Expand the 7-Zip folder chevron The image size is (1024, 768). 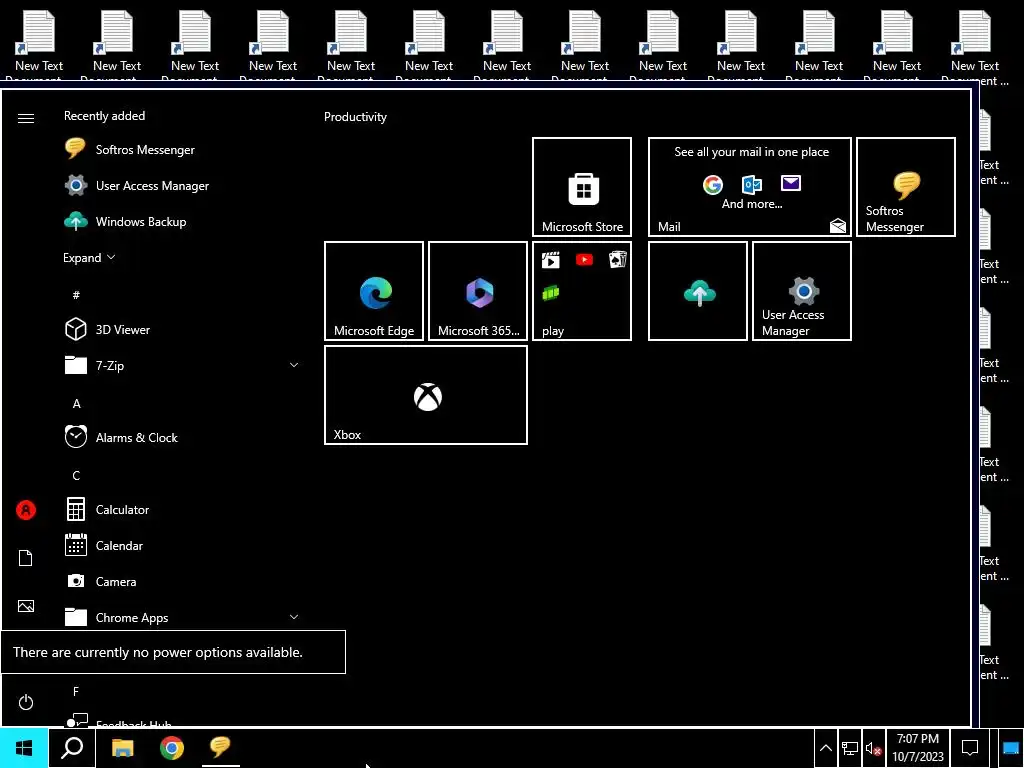point(294,365)
